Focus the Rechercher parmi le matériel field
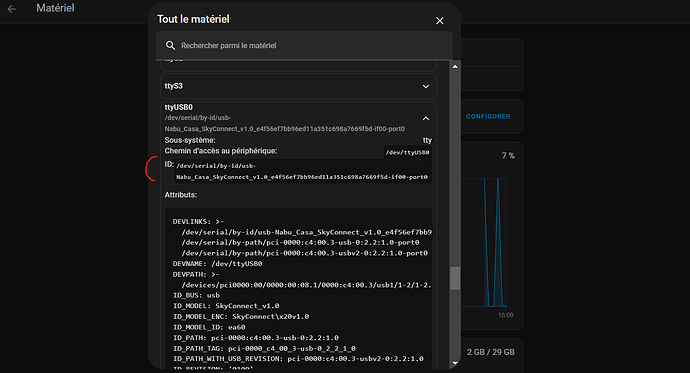This screenshot has width=690, height=373. [304, 45]
